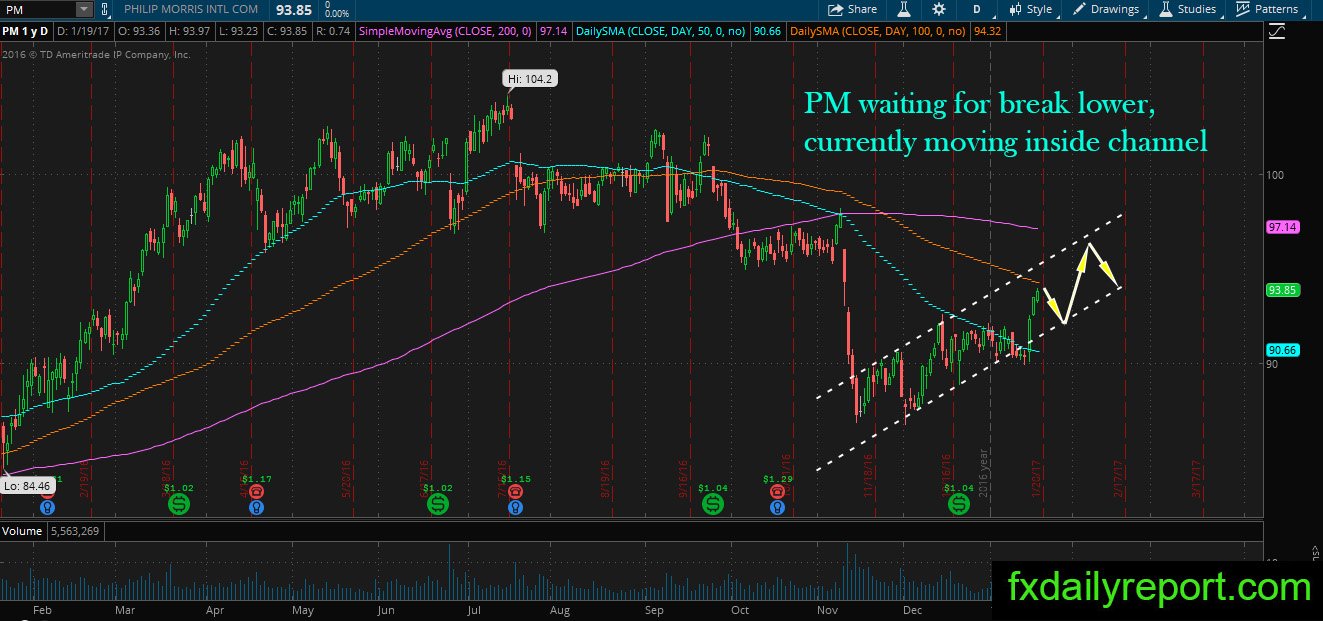The width and height of the screenshot is (1323, 621).
Task: Open the Style dropdown
Action: (x=1030, y=9)
